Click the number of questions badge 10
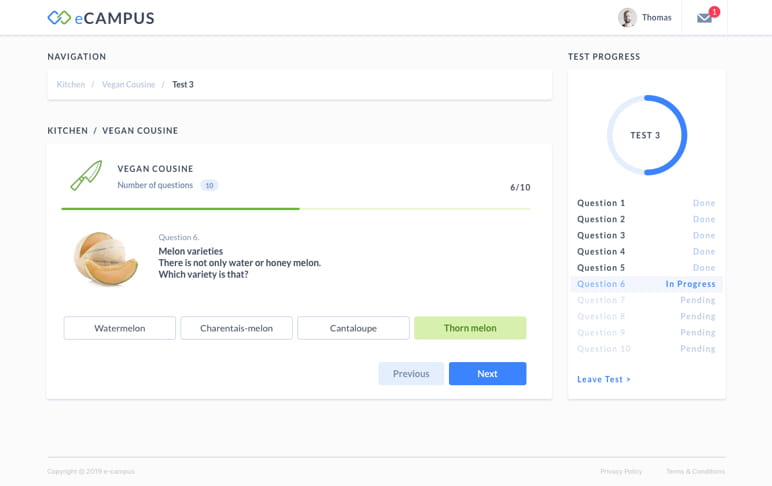The height and width of the screenshot is (486, 772). tap(209, 186)
